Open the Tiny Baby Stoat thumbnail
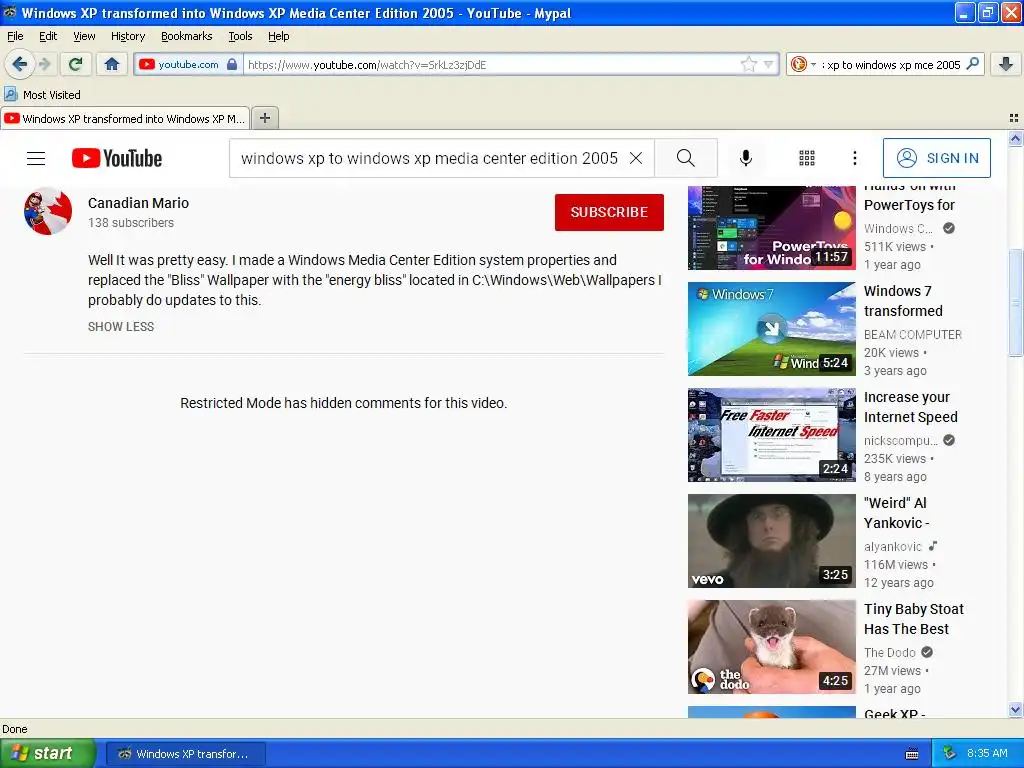The width and height of the screenshot is (1024, 768). click(771, 647)
